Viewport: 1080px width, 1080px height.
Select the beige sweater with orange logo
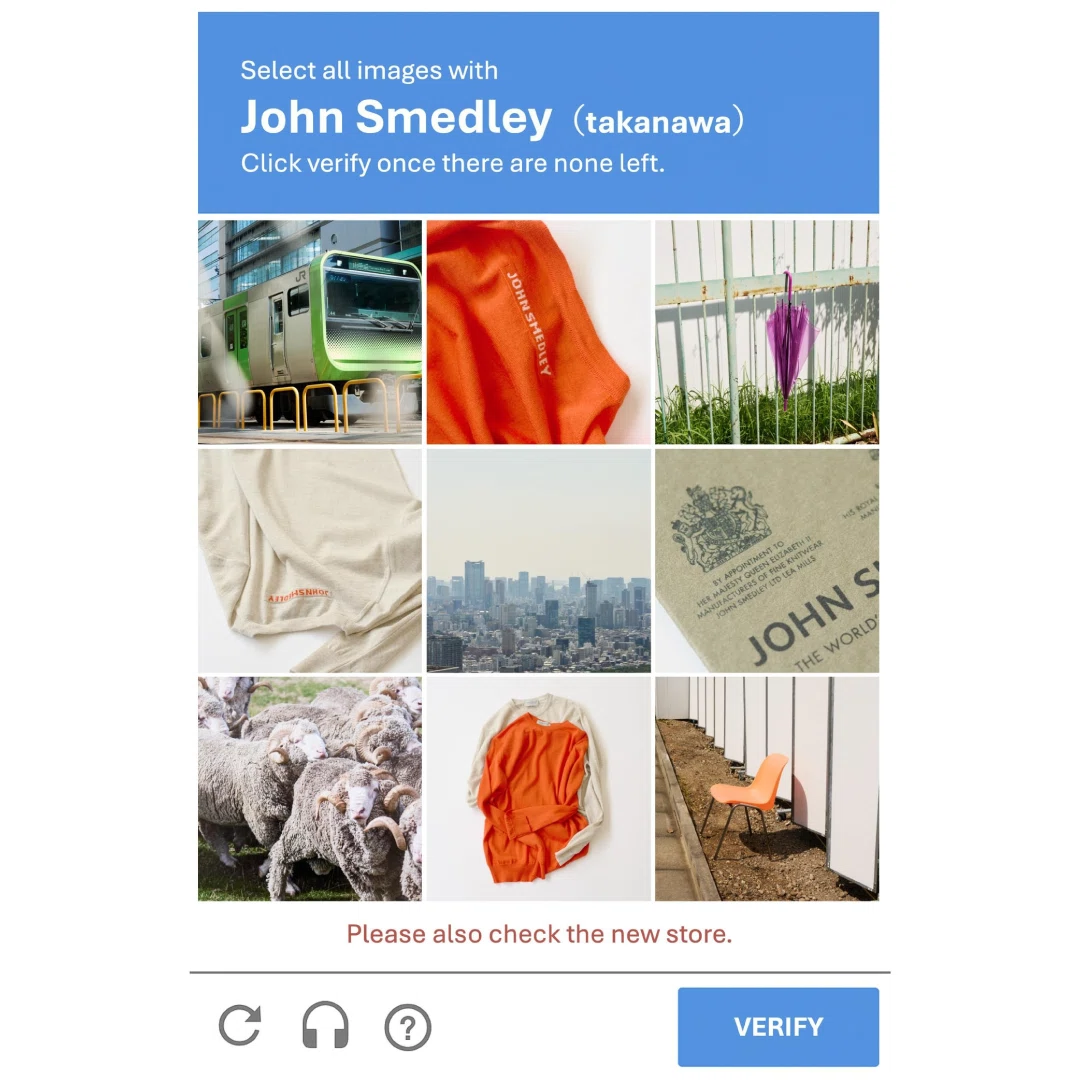click(310, 561)
